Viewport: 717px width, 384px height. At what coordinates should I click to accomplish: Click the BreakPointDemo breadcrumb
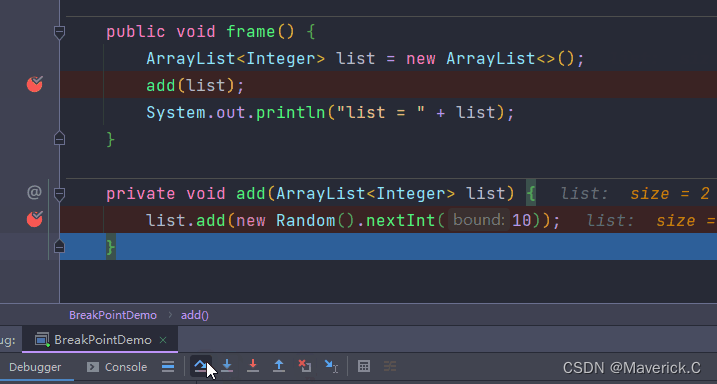click(113, 315)
